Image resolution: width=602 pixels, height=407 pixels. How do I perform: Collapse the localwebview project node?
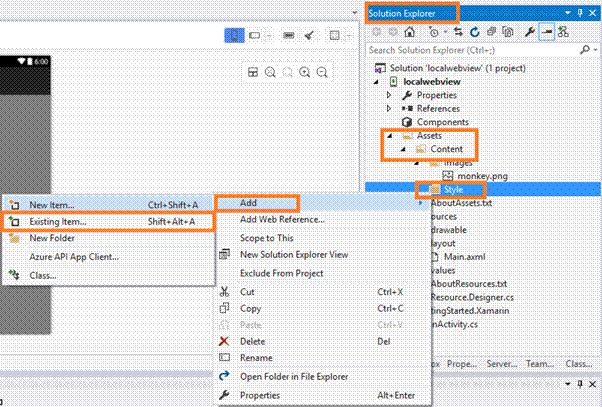pyautogui.click(x=377, y=82)
